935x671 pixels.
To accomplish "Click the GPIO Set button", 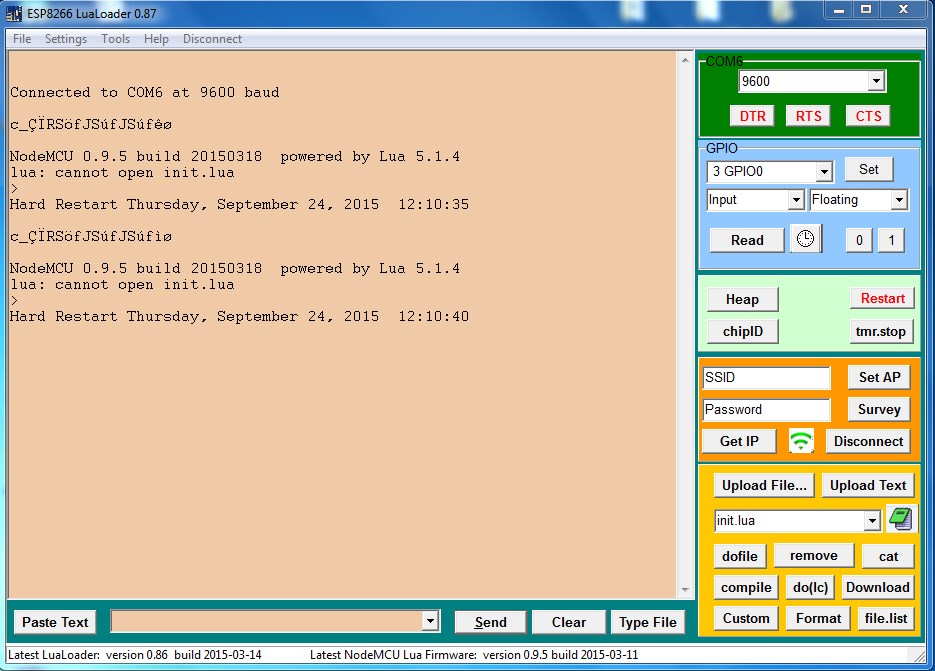I will coord(869,169).
